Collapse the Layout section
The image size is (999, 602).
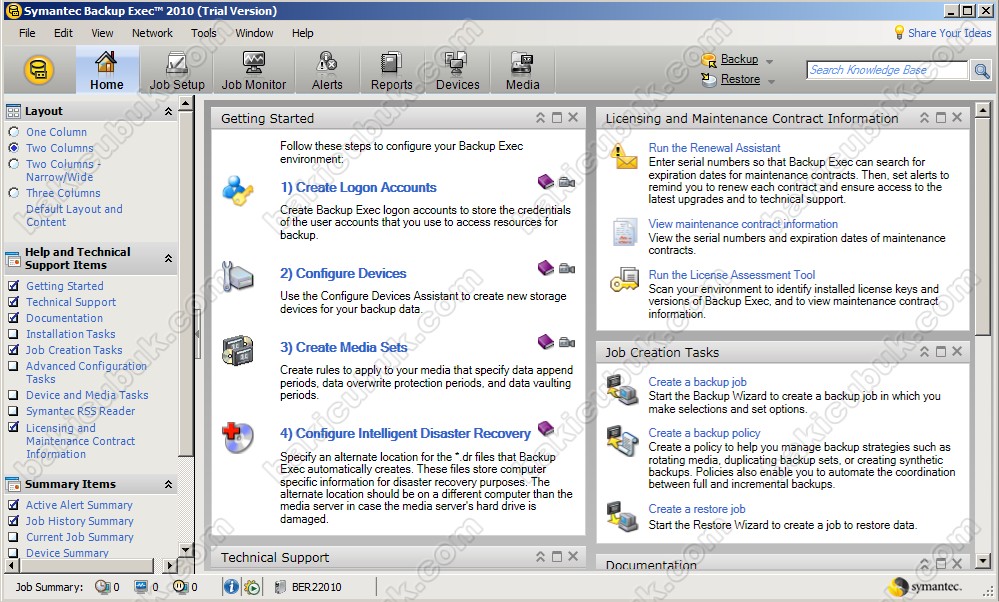pyautogui.click(x=168, y=111)
